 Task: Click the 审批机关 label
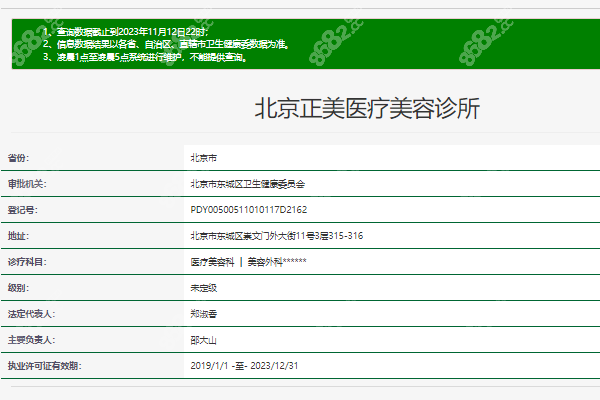point(27,184)
